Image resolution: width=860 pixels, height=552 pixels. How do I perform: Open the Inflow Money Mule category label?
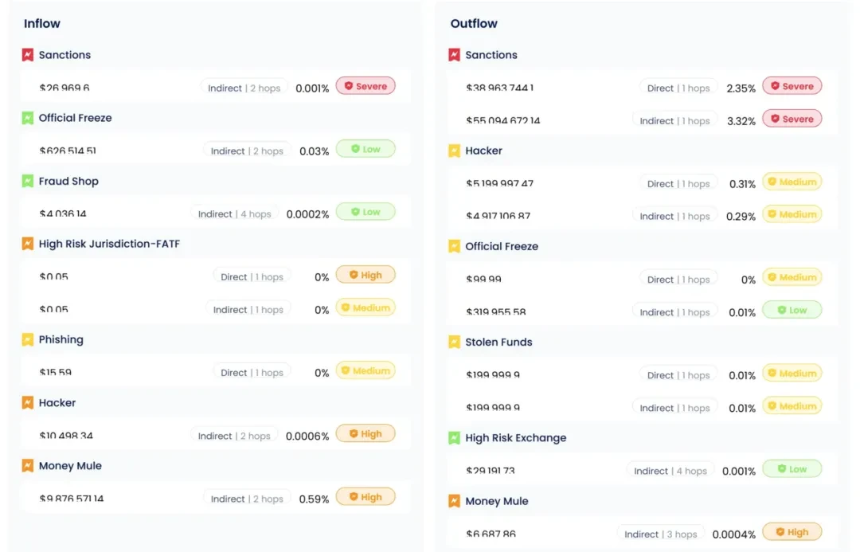pos(70,466)
